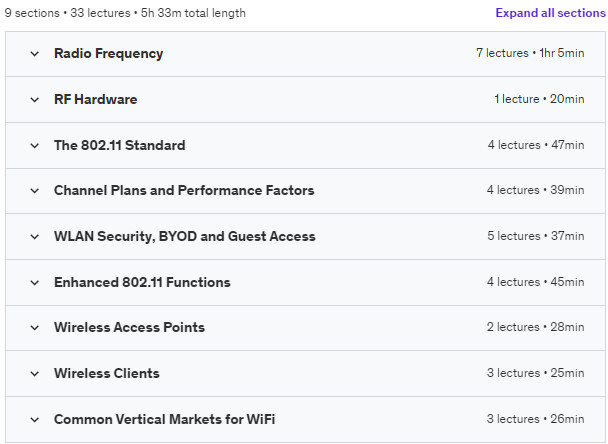Open the RF Hardware section title
608x444 pixels.
[x=95, y=99]
